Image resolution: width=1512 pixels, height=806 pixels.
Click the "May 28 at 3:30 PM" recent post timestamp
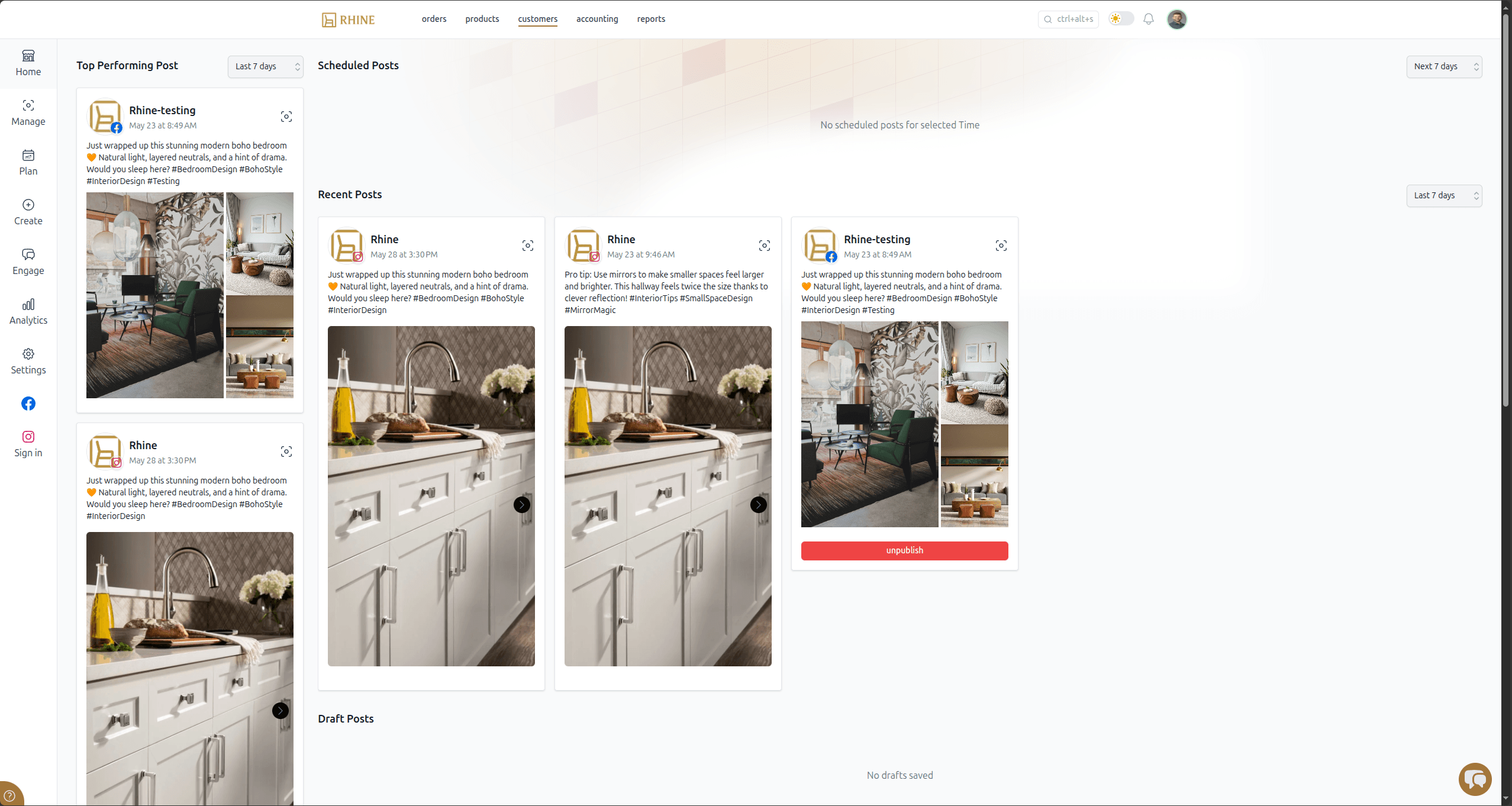(404, 254)
